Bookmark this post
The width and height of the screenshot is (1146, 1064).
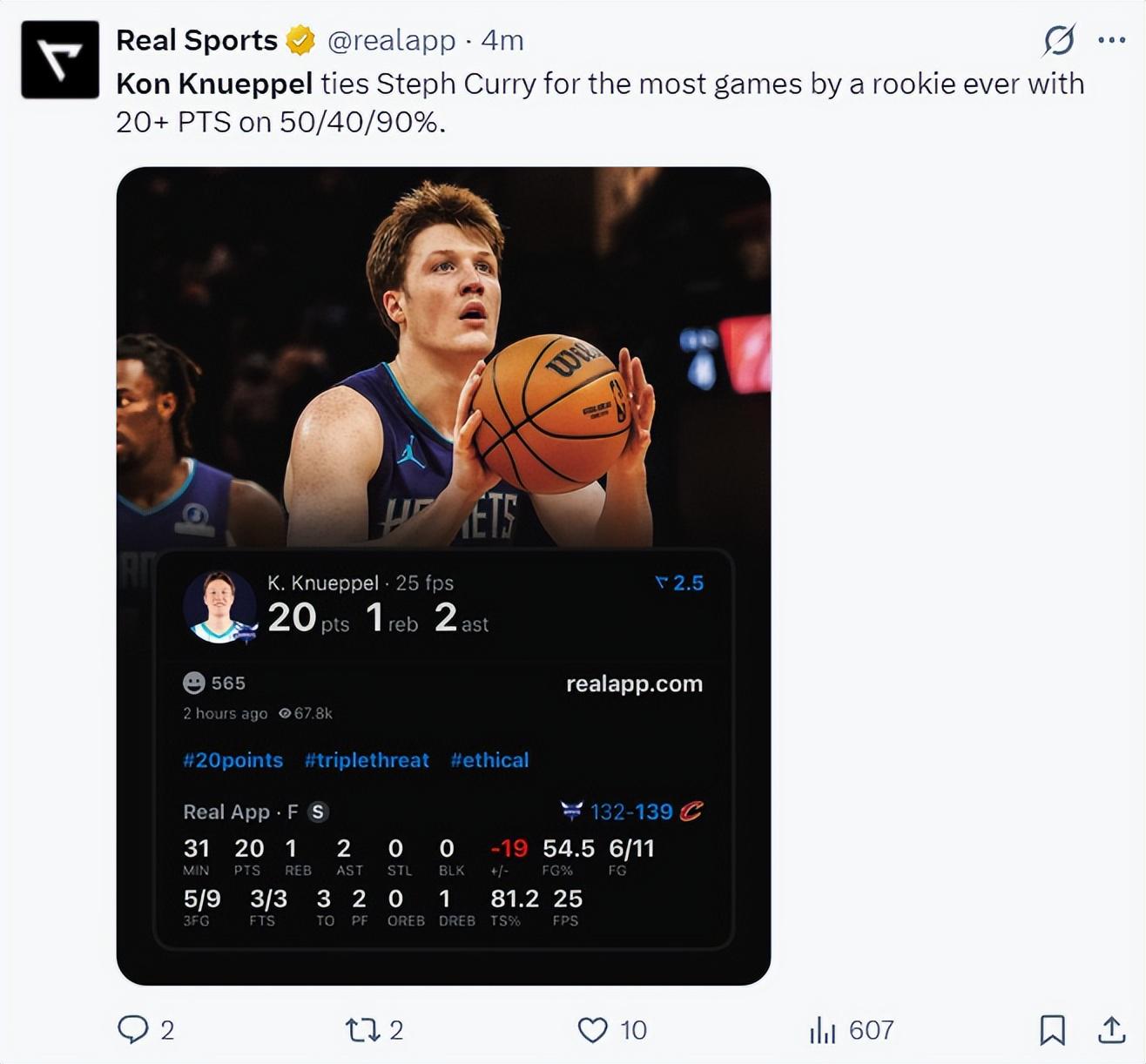coord(1053,1030)
